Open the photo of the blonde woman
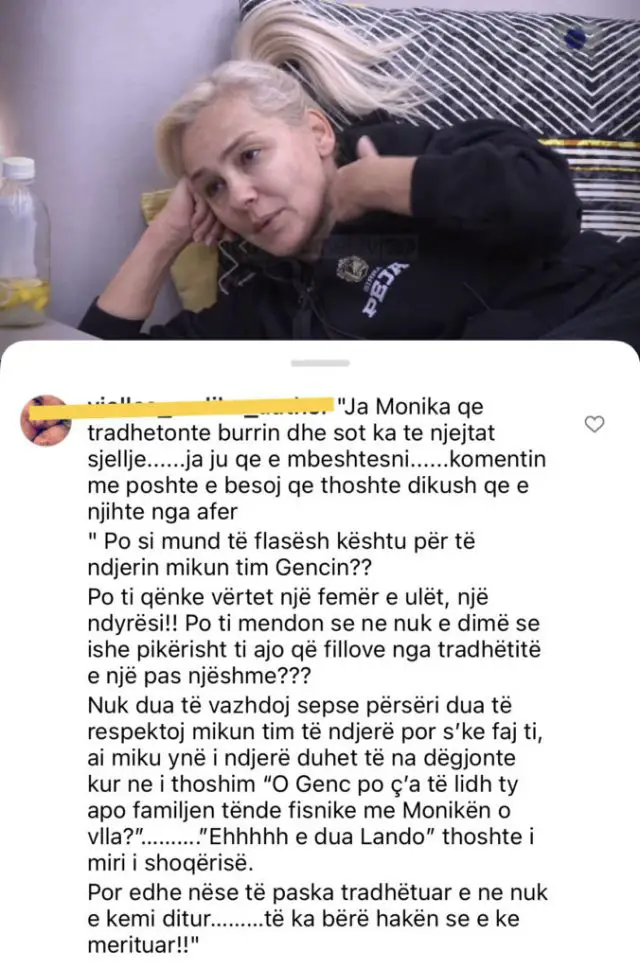The image size is (640, 969). pyautogui.click(x=320, y=169)
